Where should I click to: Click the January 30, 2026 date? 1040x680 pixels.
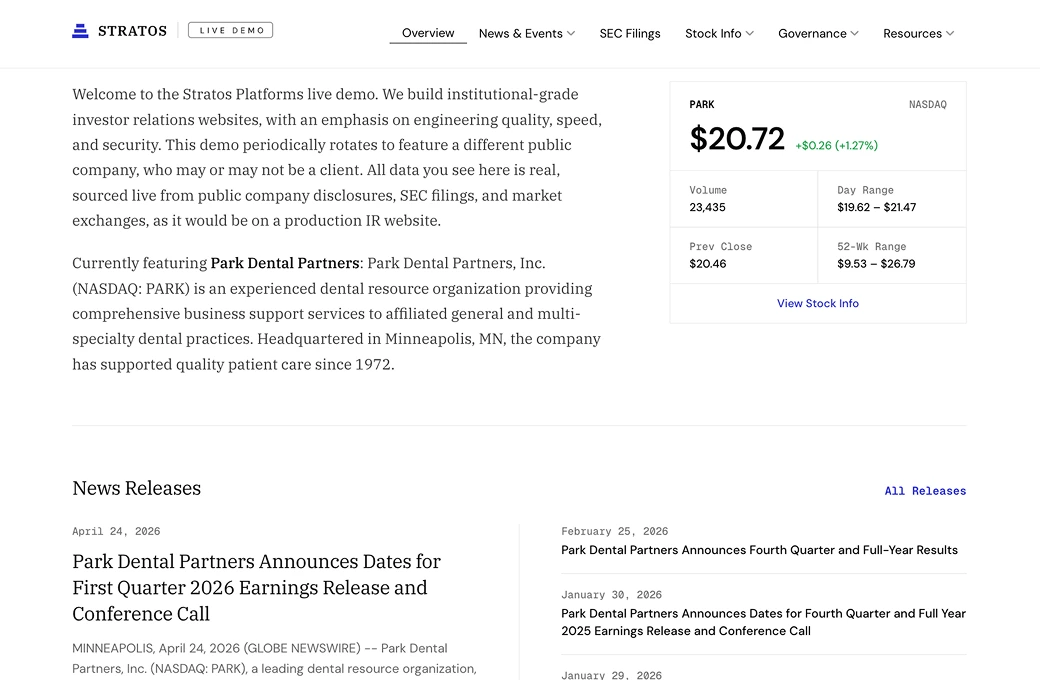tap(612, 595)
